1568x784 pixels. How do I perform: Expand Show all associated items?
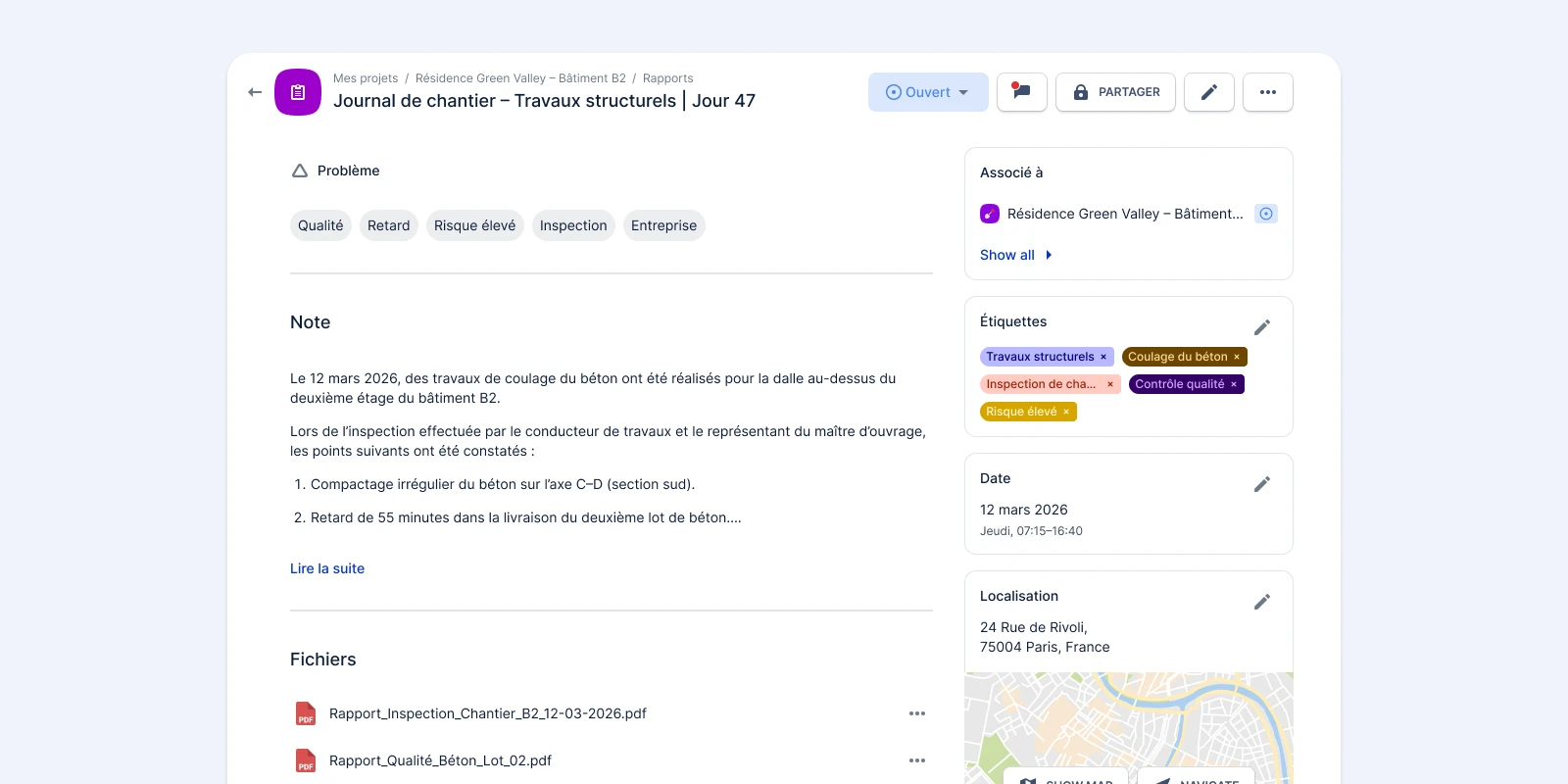(x=1016, y=255)
